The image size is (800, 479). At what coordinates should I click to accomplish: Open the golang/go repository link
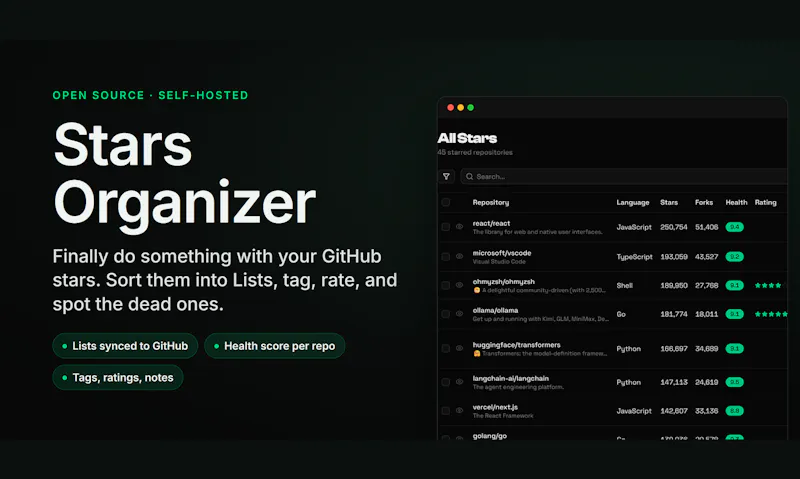[490, 436]
